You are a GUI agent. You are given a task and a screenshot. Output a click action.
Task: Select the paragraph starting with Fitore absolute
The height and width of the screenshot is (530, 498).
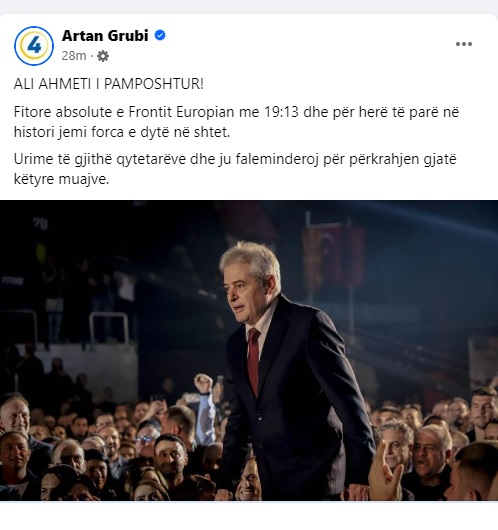(x=236, y=122)
